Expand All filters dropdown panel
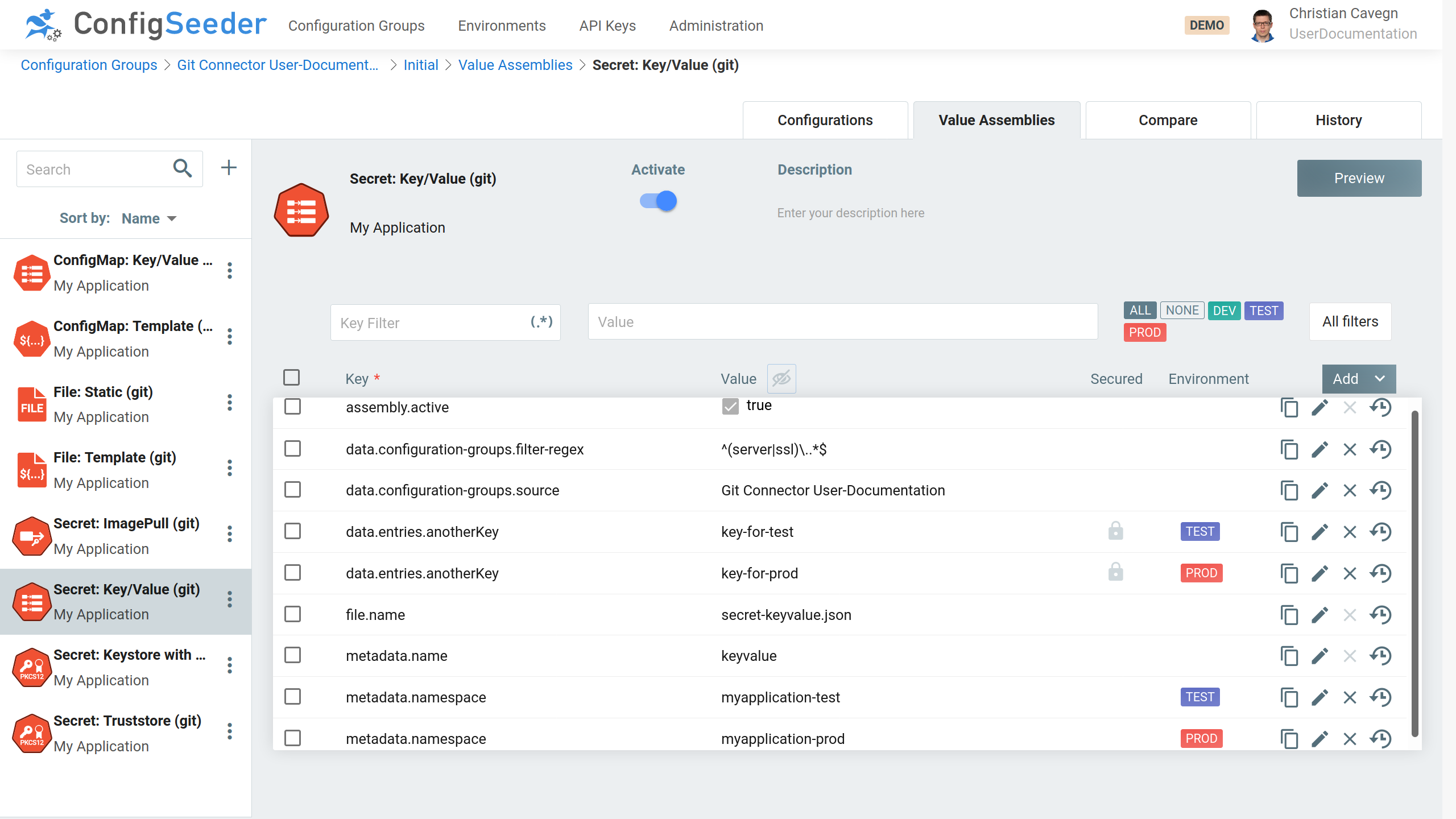The height and width of the screenshot is (819, 1456). point(1350,321)
